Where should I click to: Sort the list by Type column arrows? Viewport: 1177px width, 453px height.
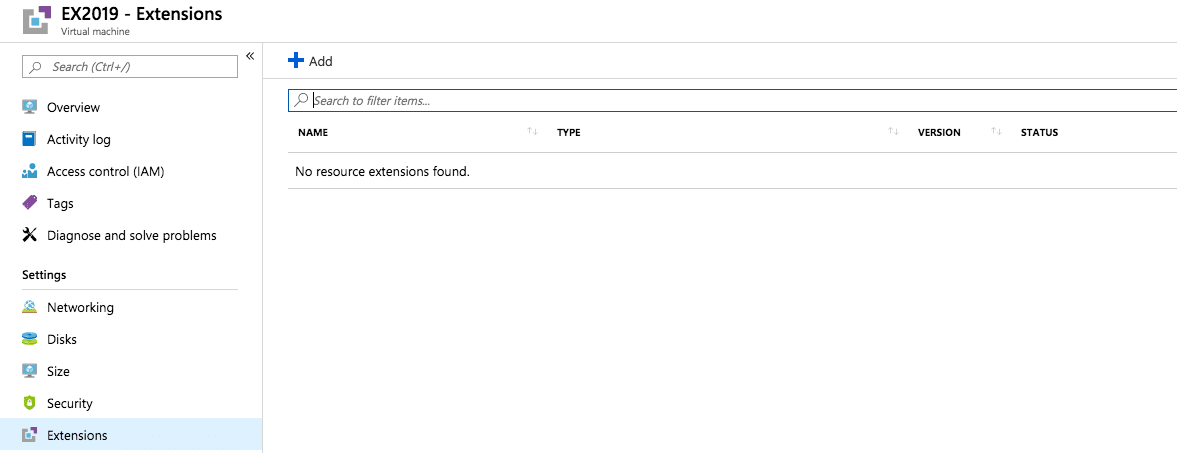pyautogui.click(x=892, y=132)
